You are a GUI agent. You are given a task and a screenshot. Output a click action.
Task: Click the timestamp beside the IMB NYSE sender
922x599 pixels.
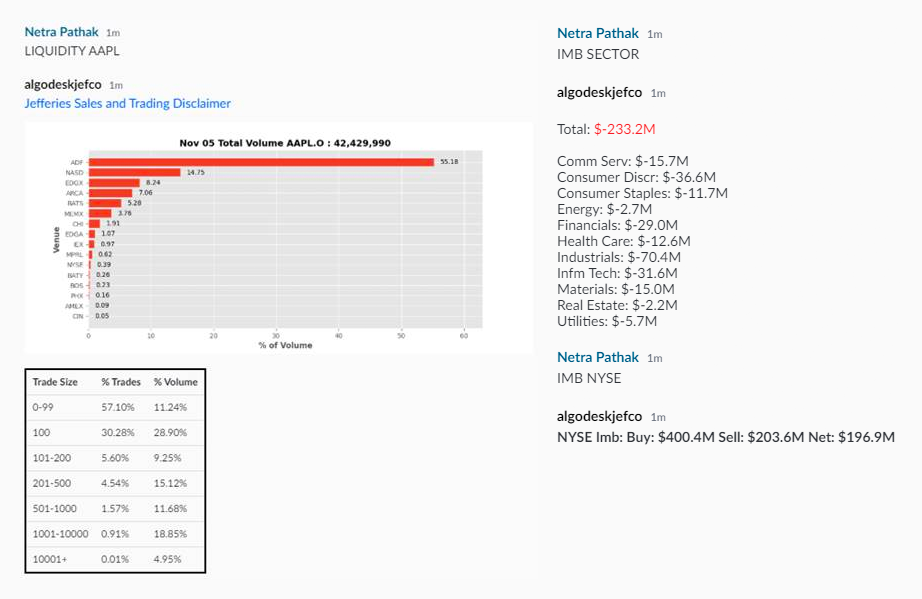click(x=654, y=358)
